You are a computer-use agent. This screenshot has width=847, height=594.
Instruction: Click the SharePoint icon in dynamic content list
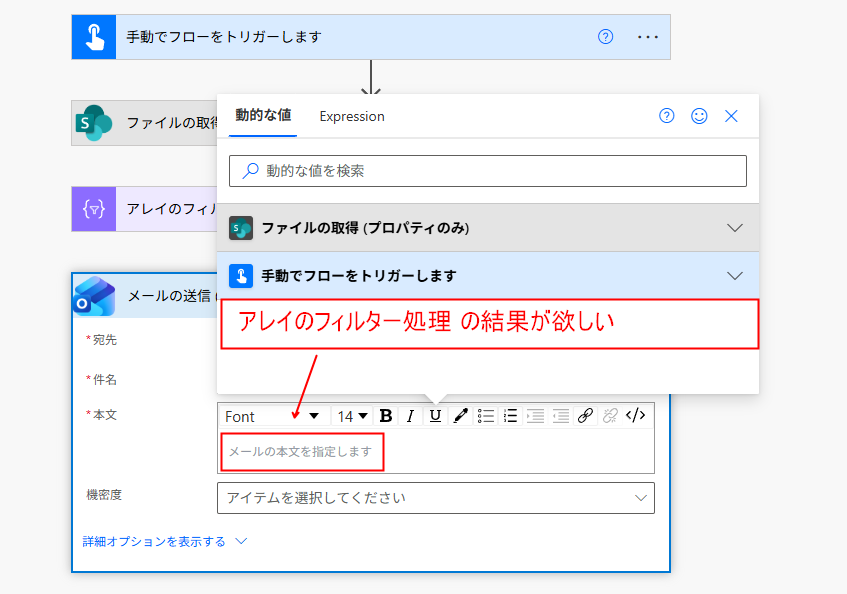point(241,228)
